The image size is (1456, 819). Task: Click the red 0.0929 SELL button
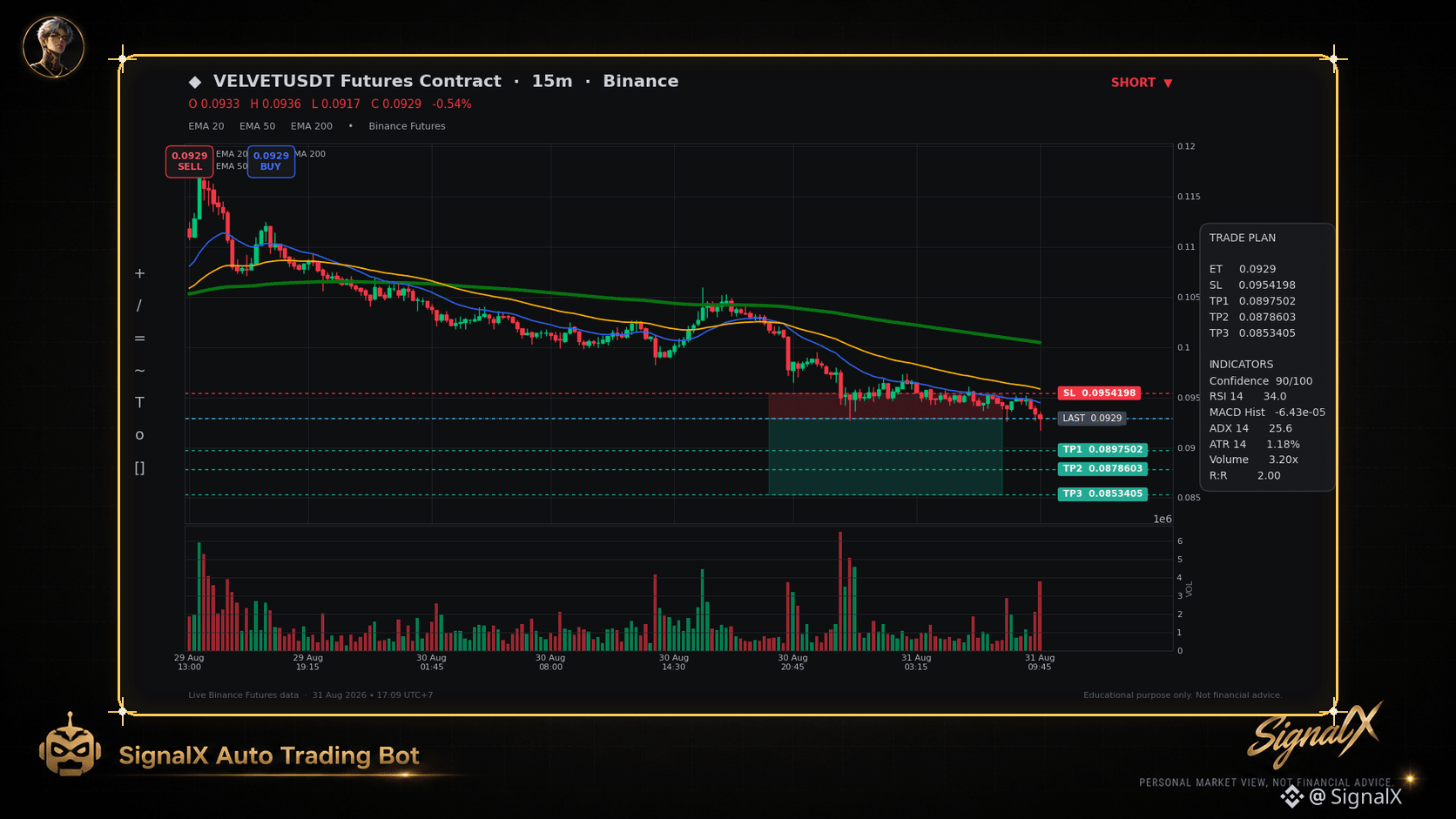coord(190,161)
